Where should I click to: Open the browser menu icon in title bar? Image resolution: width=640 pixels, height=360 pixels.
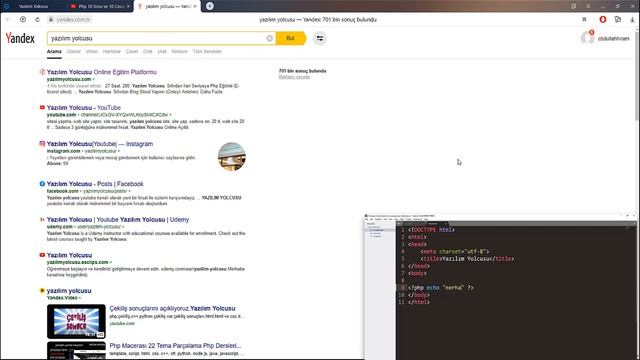point(588,6)
